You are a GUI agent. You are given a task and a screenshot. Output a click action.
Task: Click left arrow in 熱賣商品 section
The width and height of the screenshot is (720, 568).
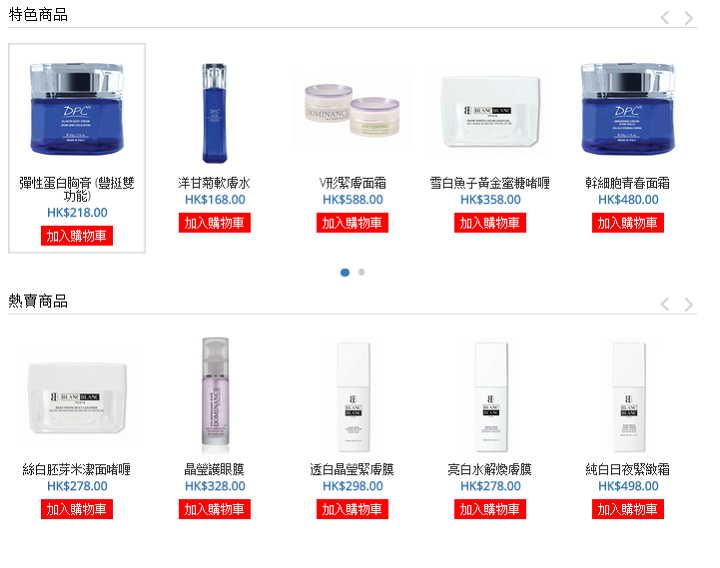click(x=664, y=304)
